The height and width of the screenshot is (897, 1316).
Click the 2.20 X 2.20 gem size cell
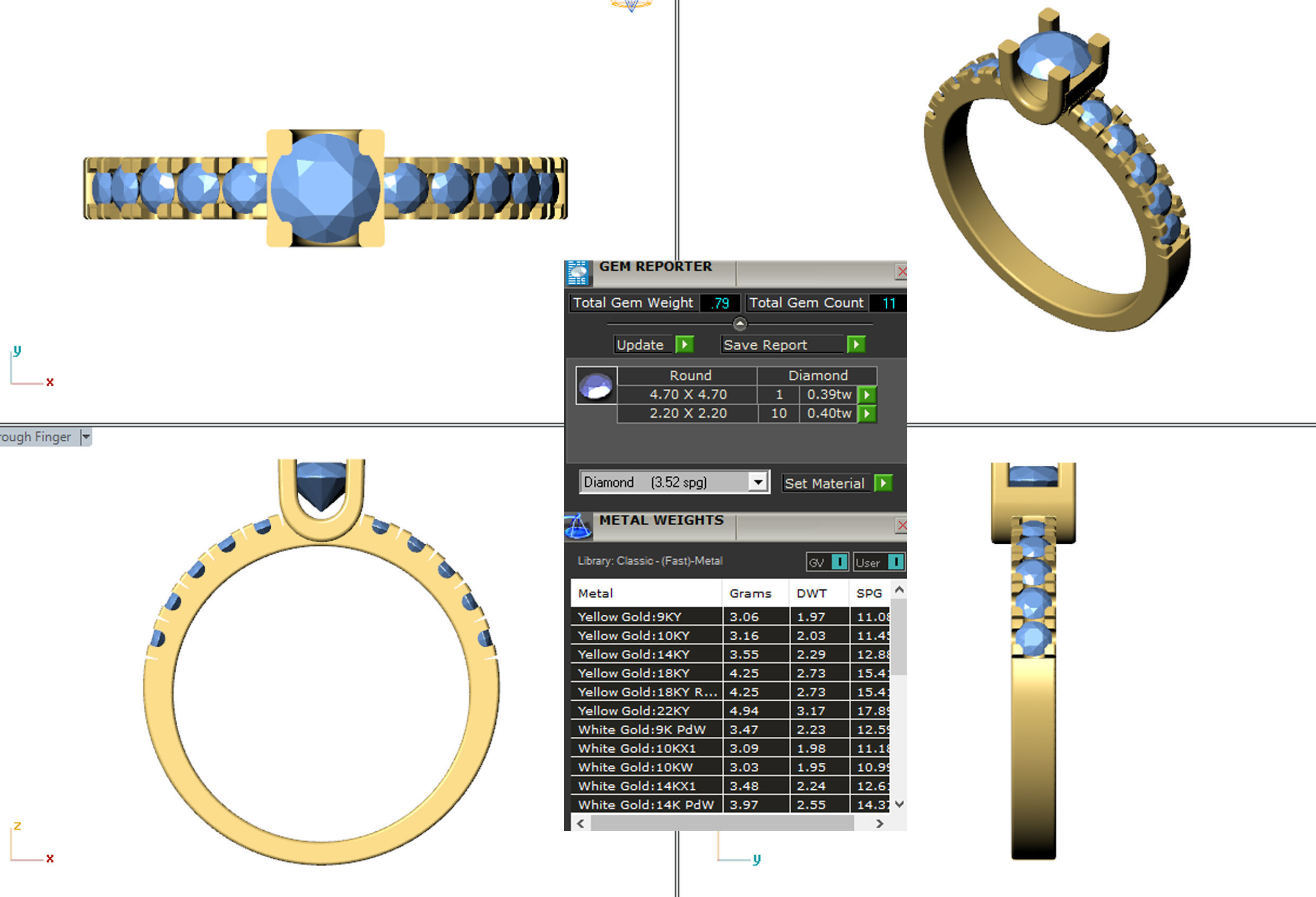click(688, 414)
